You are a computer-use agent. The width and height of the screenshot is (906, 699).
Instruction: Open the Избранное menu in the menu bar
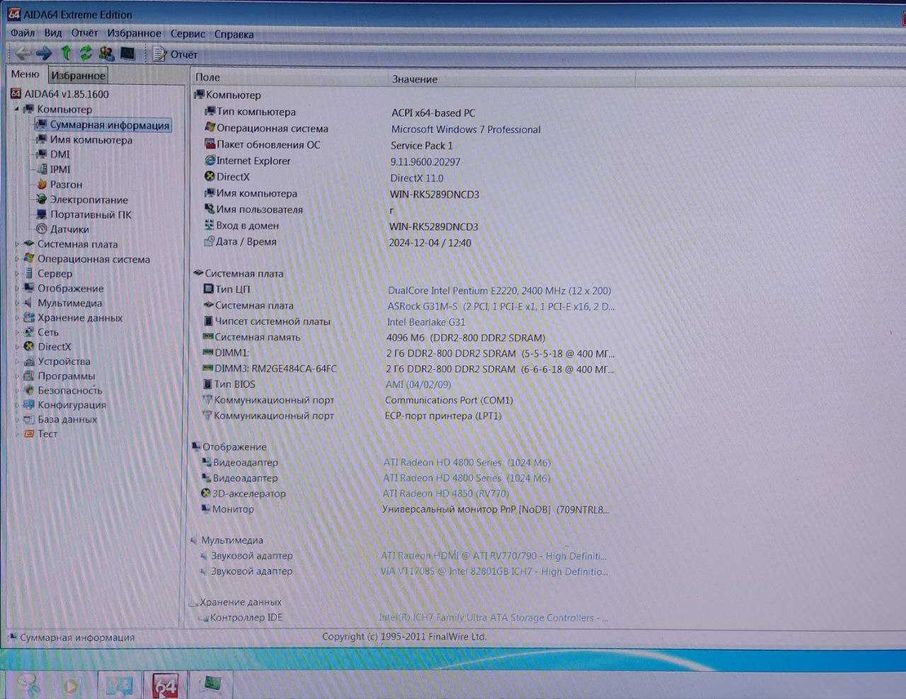pos(134,34)
